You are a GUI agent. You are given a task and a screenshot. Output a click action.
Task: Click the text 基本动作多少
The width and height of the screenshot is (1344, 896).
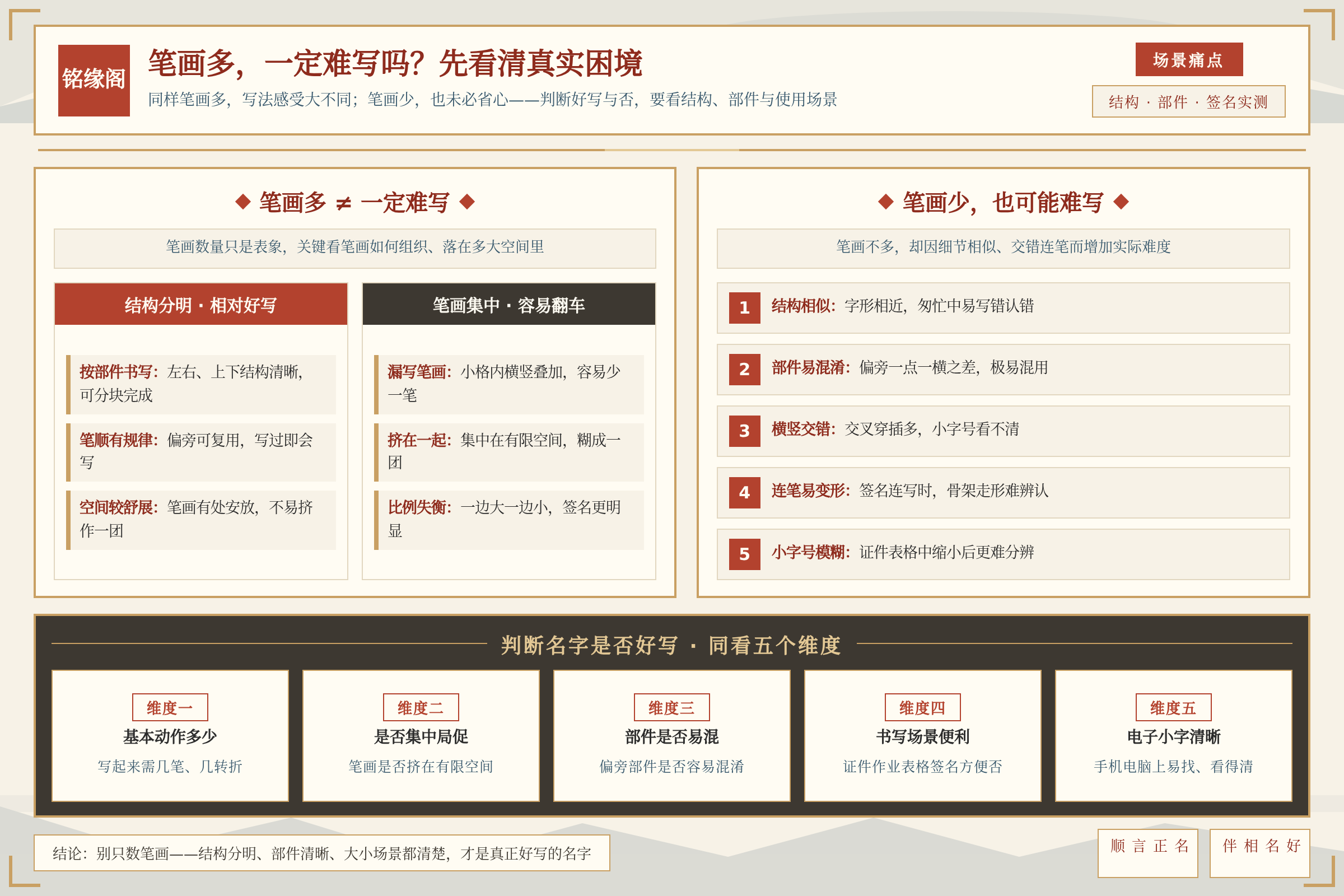pos(170,736)
